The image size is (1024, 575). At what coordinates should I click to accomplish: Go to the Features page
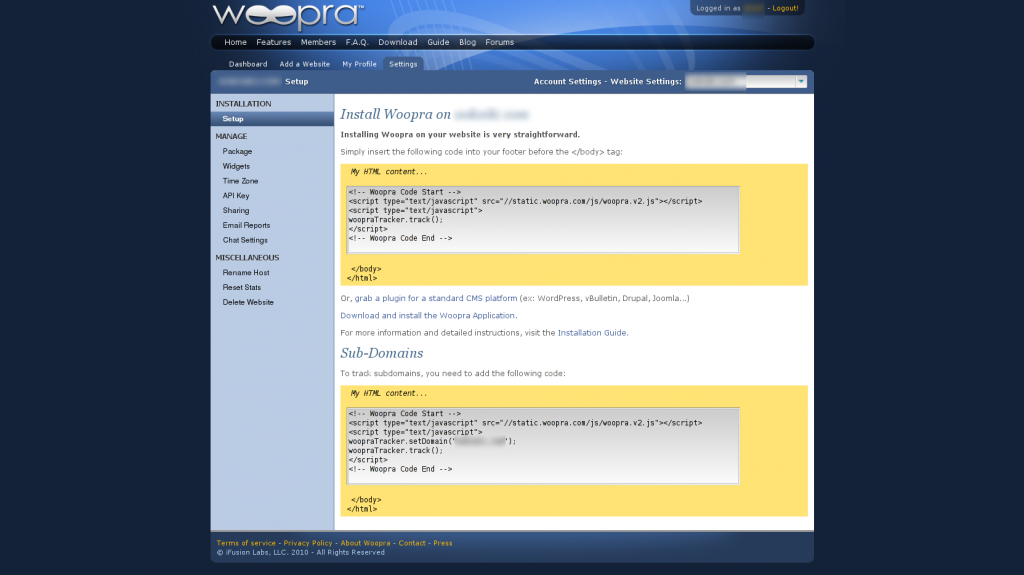pos(274,42)
